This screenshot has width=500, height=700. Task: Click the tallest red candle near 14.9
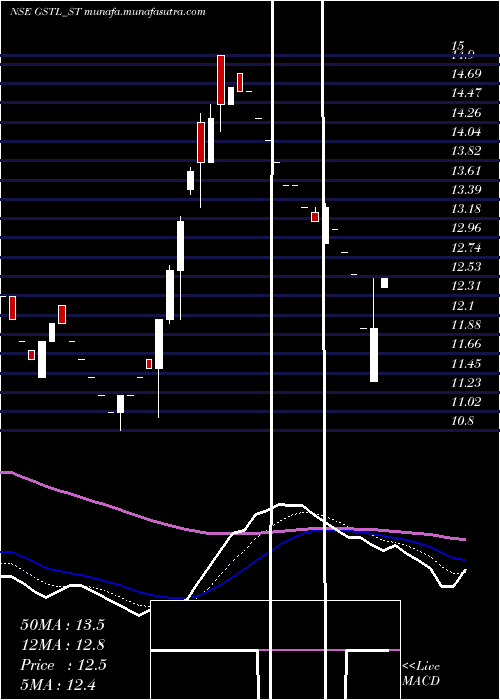[x=221, y=80]
